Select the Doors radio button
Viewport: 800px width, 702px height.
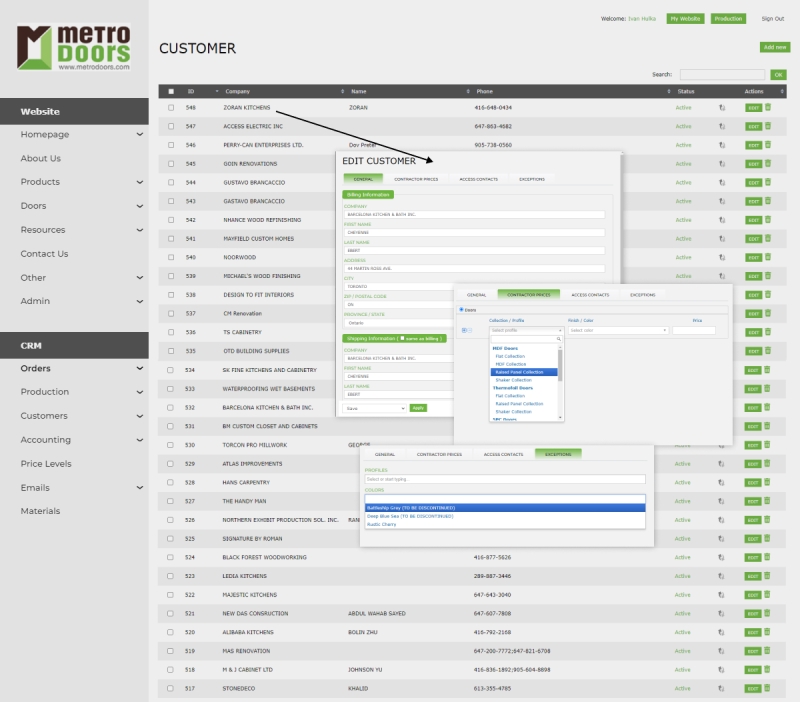(461, 310)
